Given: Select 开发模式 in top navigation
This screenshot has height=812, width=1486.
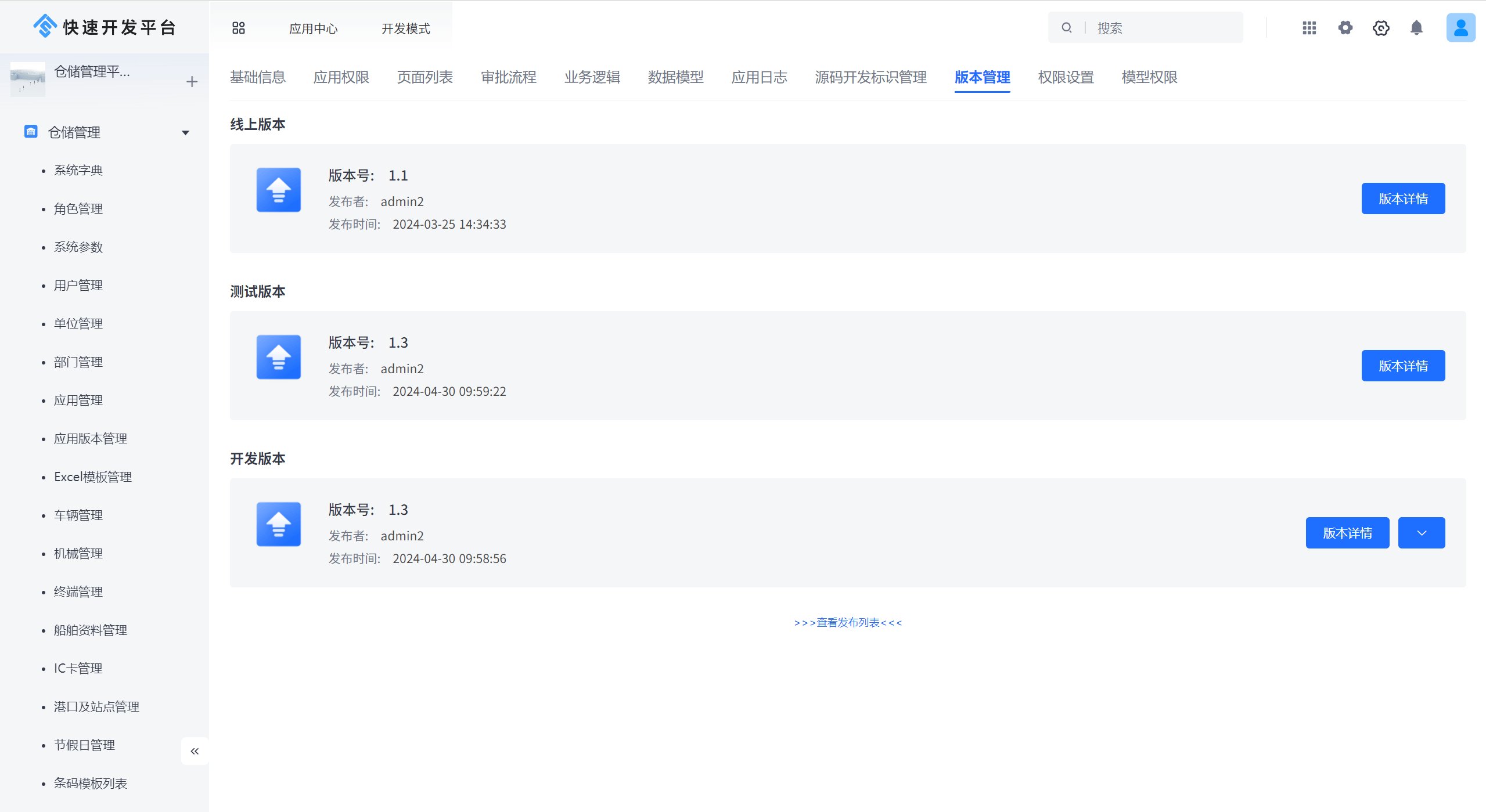Looking at the screenshot, I should click(x=405, y=28).
